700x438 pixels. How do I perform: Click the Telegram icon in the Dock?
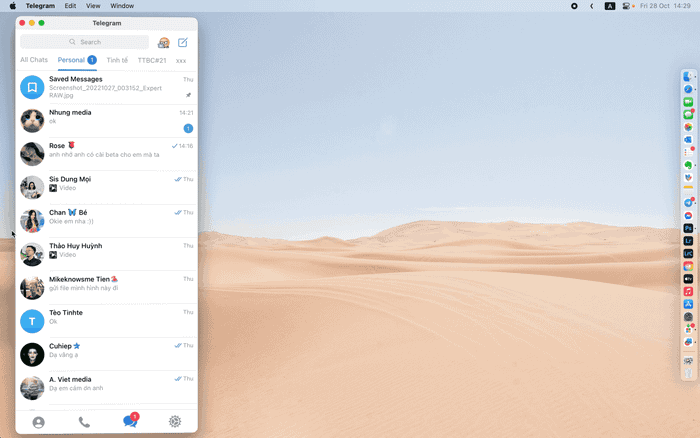point(688,203)
